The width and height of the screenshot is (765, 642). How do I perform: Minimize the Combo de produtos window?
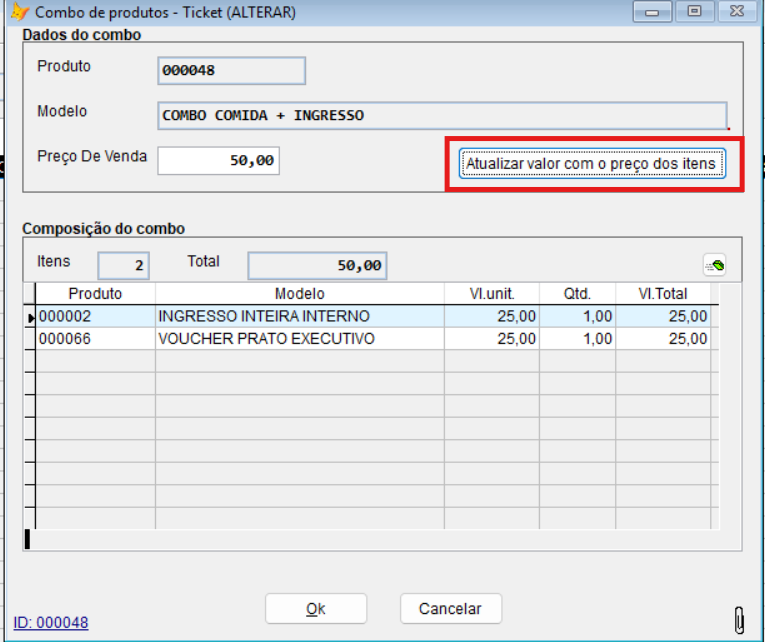coord(656,12)
